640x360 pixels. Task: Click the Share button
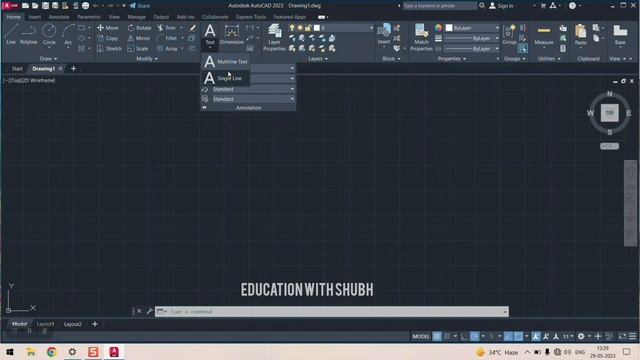click(140, 6)
